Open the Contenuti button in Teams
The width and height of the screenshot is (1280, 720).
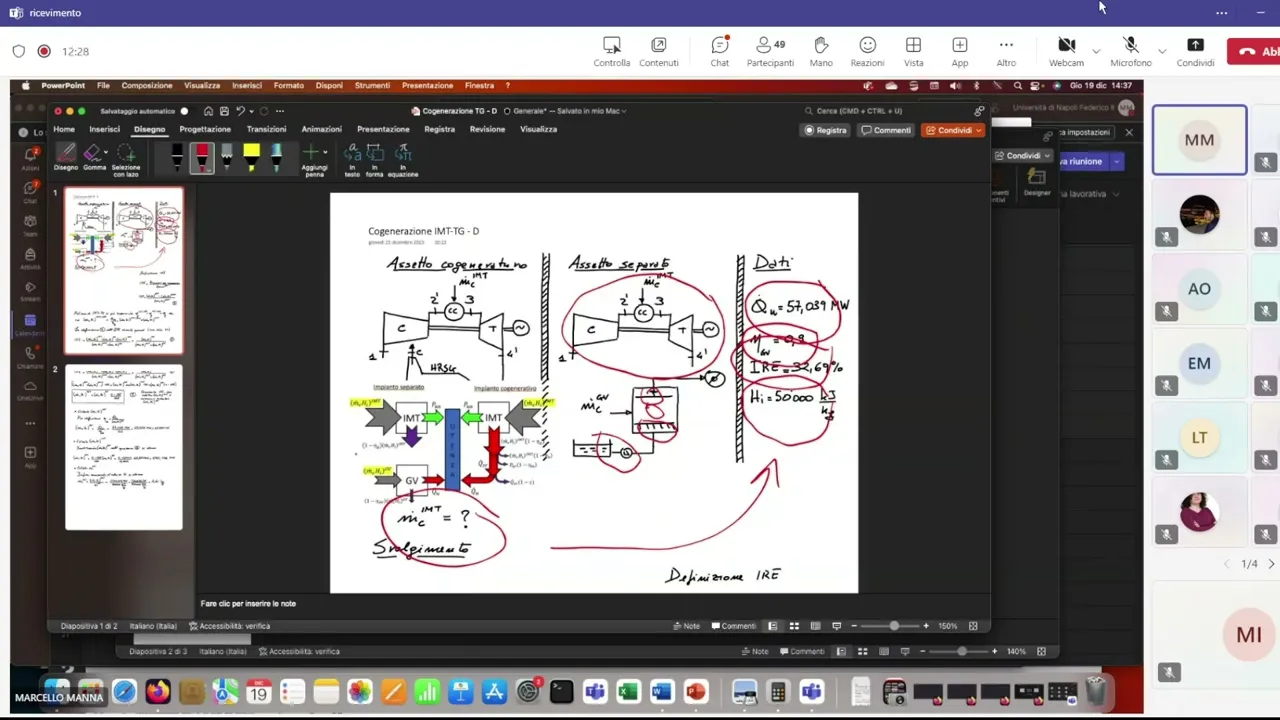coord(659,51)
